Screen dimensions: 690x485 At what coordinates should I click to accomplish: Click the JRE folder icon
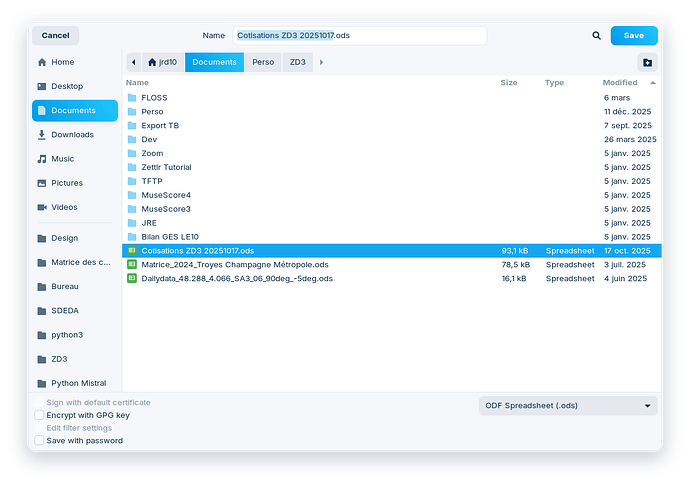132,223
